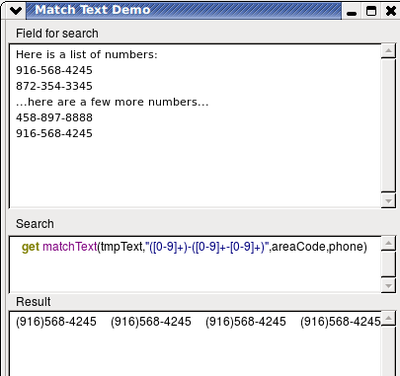Maximize the Match Text Demo window
The height and width of the screenshot is (376, 400).
click(371, 11)
